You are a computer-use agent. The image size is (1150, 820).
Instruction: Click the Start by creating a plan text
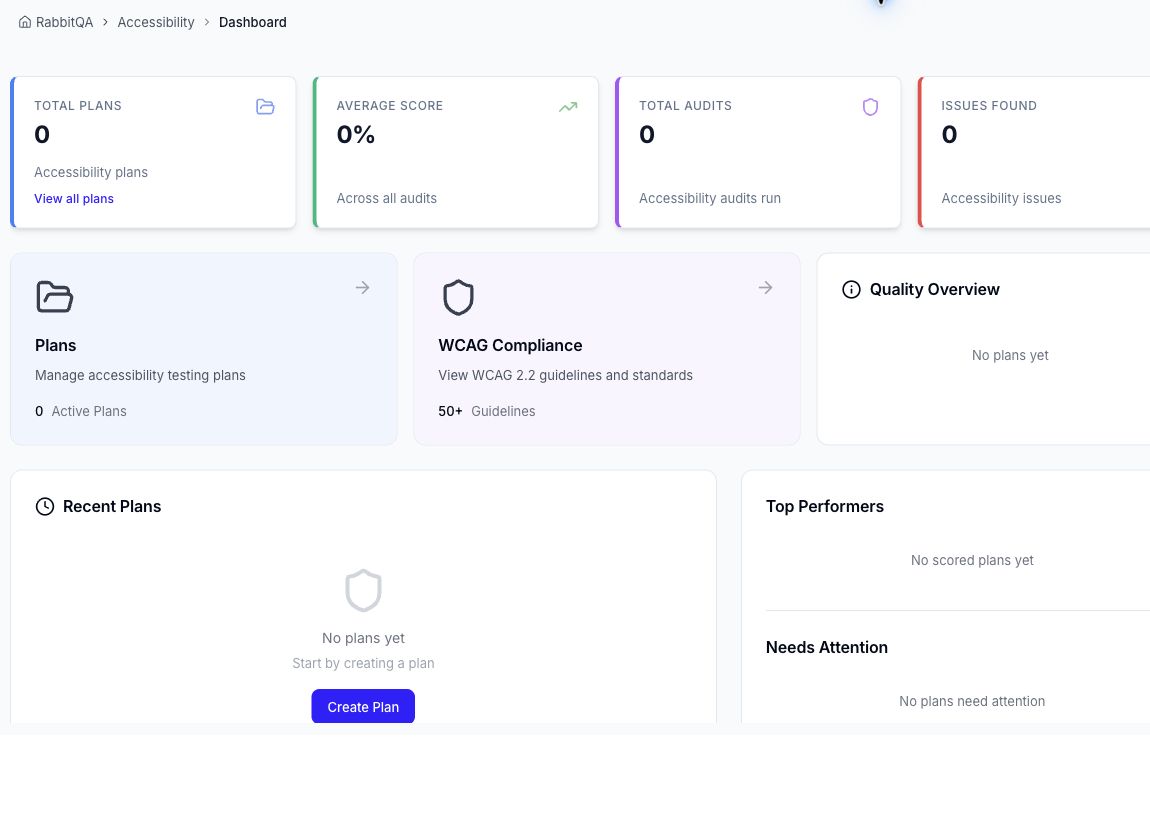coord(363,664)
